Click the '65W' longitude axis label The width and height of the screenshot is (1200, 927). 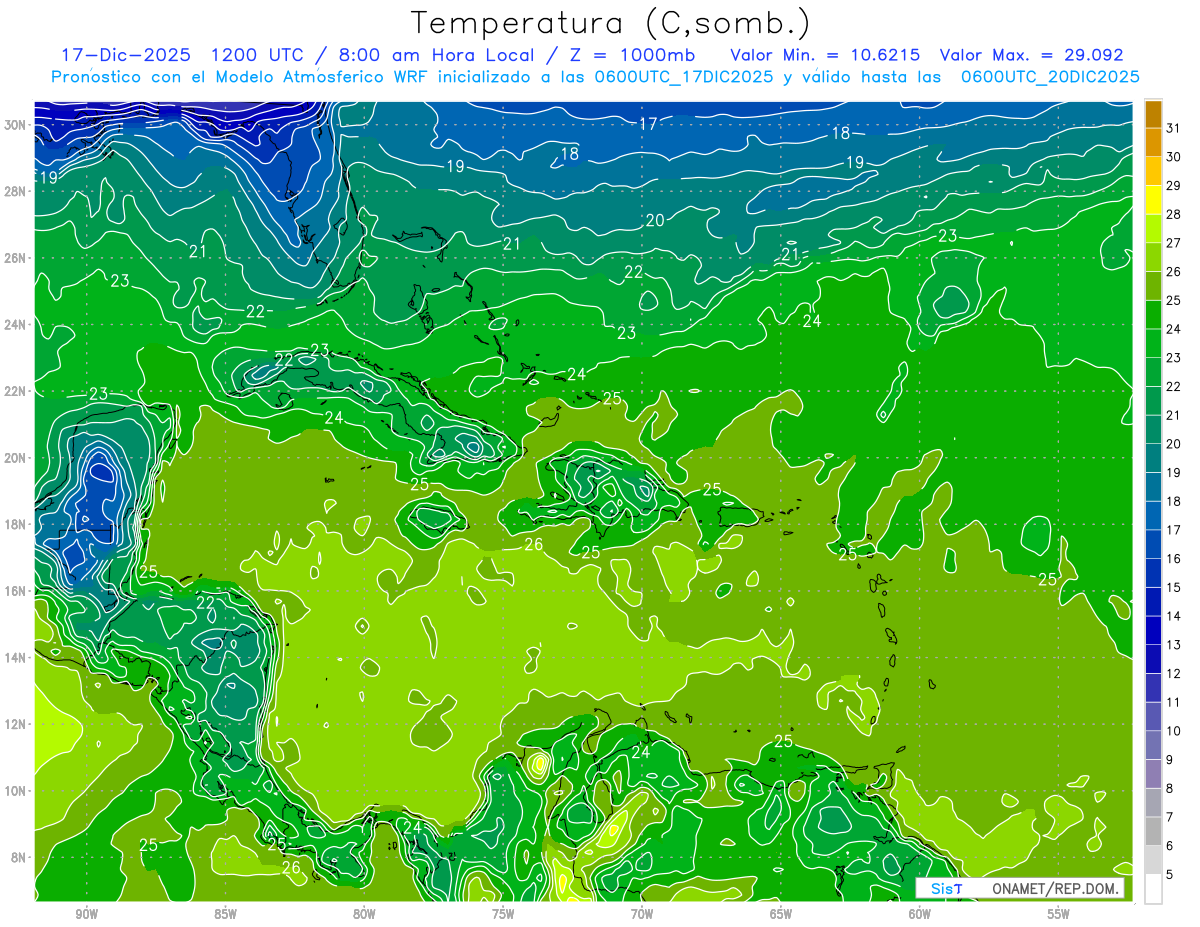coord(781,915)
